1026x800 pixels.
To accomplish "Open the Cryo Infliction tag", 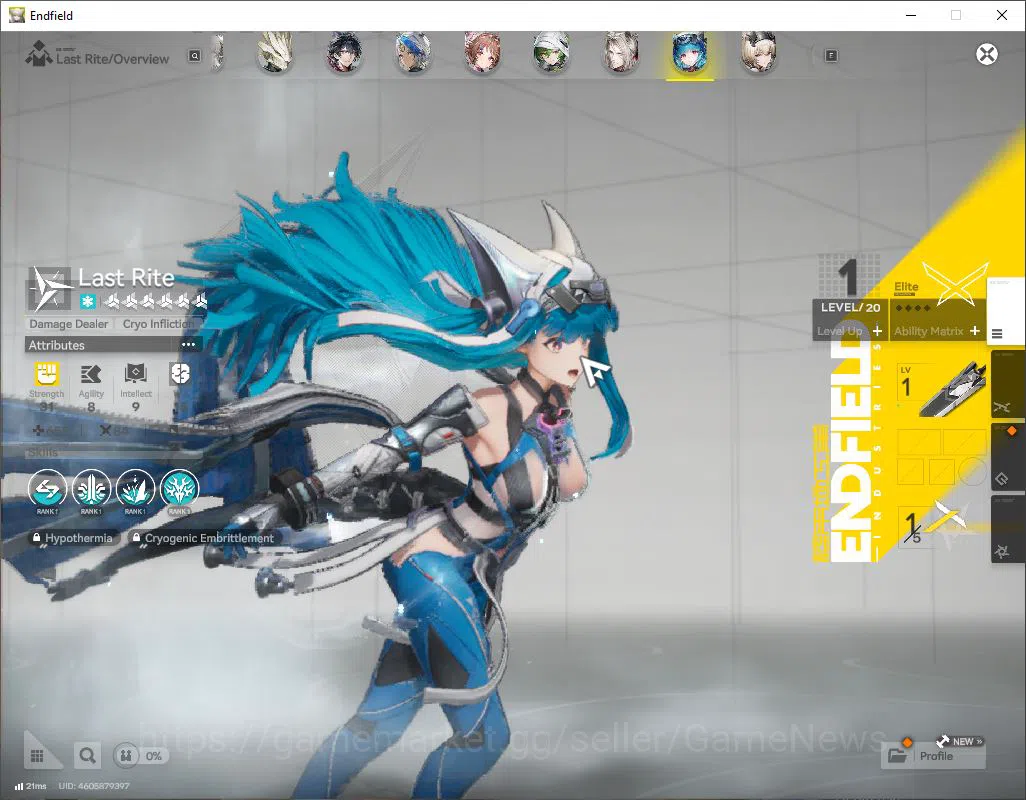I will click(158, 324).
